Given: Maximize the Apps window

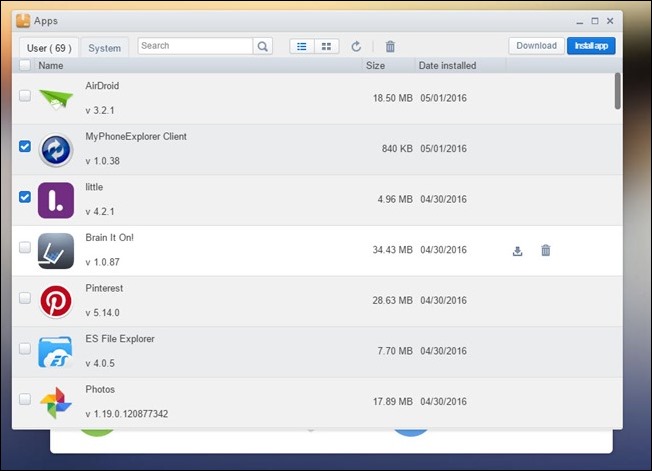Looking at the screenshot, I should tap(595, 21).
